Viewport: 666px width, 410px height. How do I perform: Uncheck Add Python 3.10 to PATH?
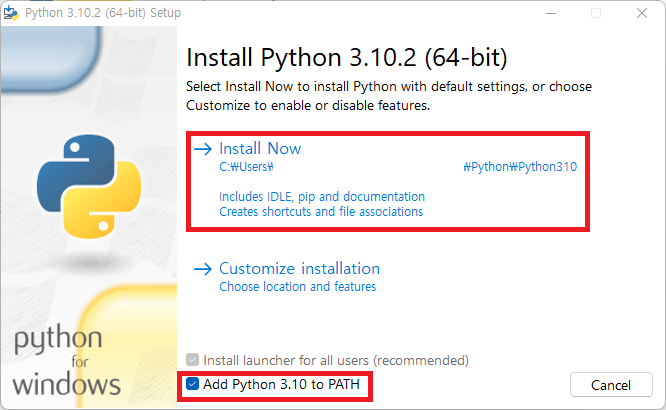[x=192, y=384]
